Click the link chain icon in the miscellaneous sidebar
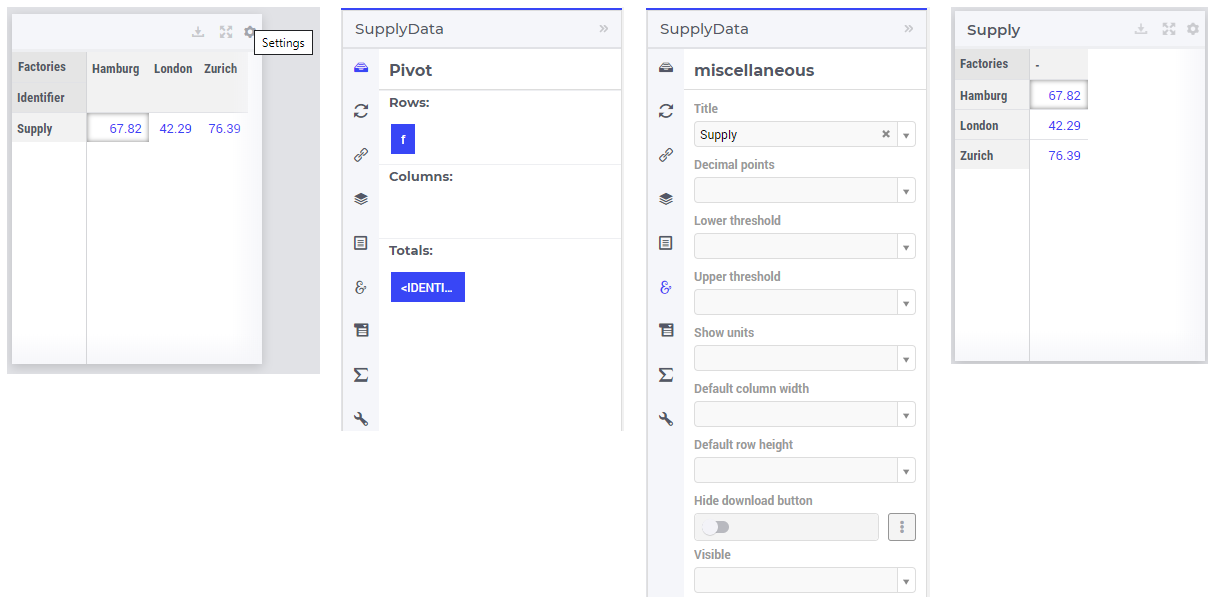The height and width of the screenshot is (602, 1214). (666, 155)
